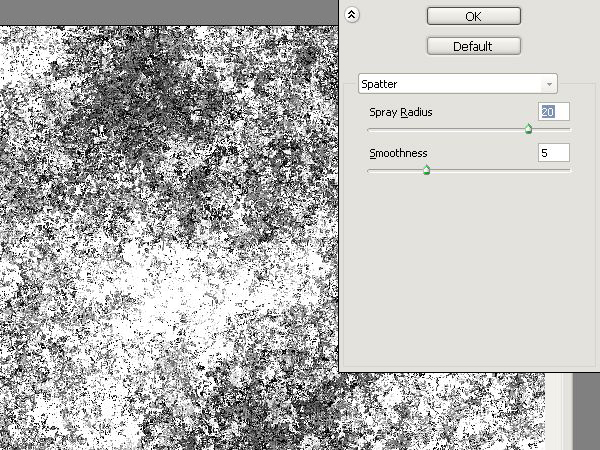Collapse the filter panel with double-chevron icon
Screen dimensions: 600x450
pos(352,15)
